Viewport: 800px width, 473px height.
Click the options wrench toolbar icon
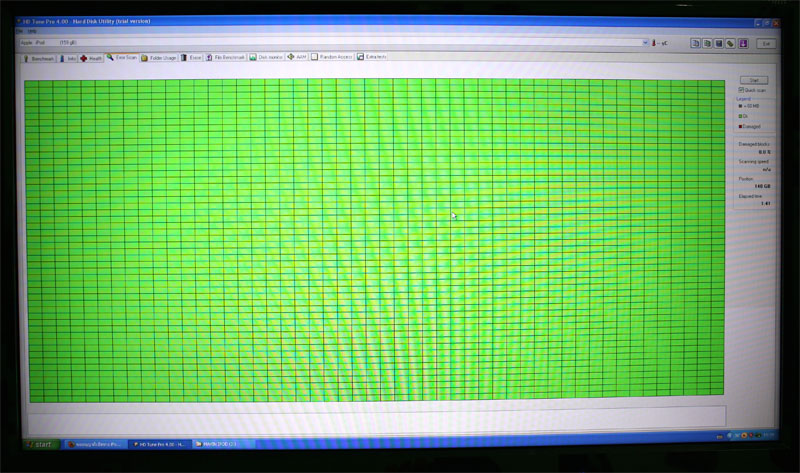click(x=731, y=43)
